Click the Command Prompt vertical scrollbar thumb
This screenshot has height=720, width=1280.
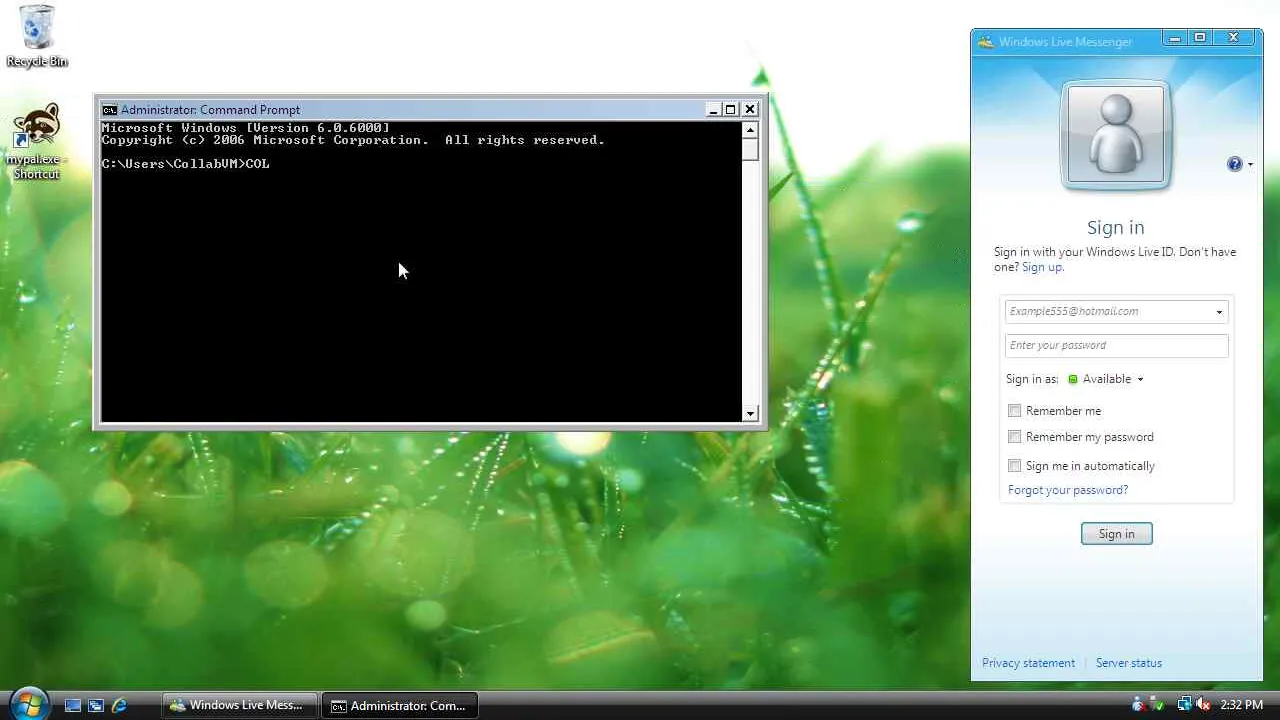pyautogui.click(x=750, y=149)
